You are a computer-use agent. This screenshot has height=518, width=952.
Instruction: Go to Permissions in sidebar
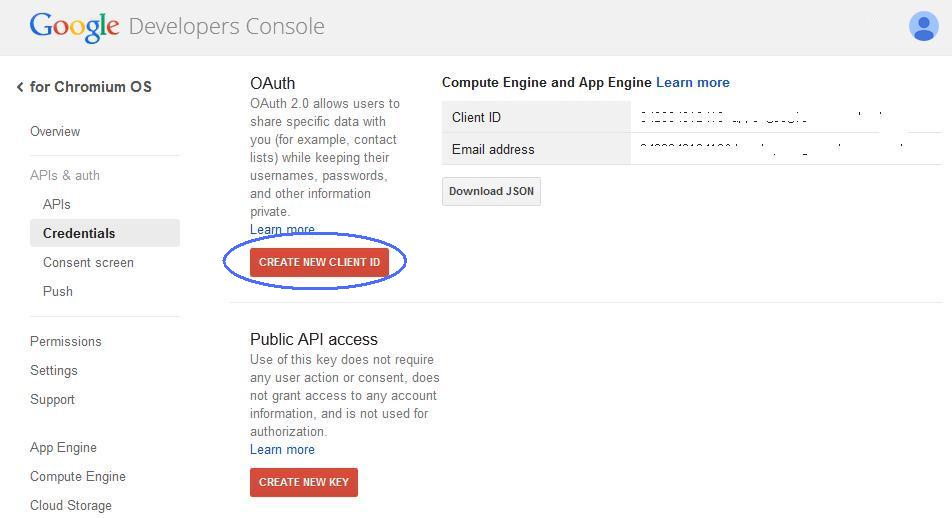click(x=66, y=341)
